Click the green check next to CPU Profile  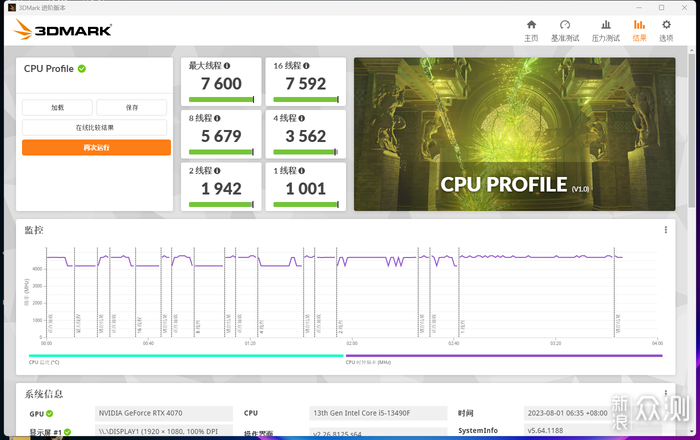(82, 69)
